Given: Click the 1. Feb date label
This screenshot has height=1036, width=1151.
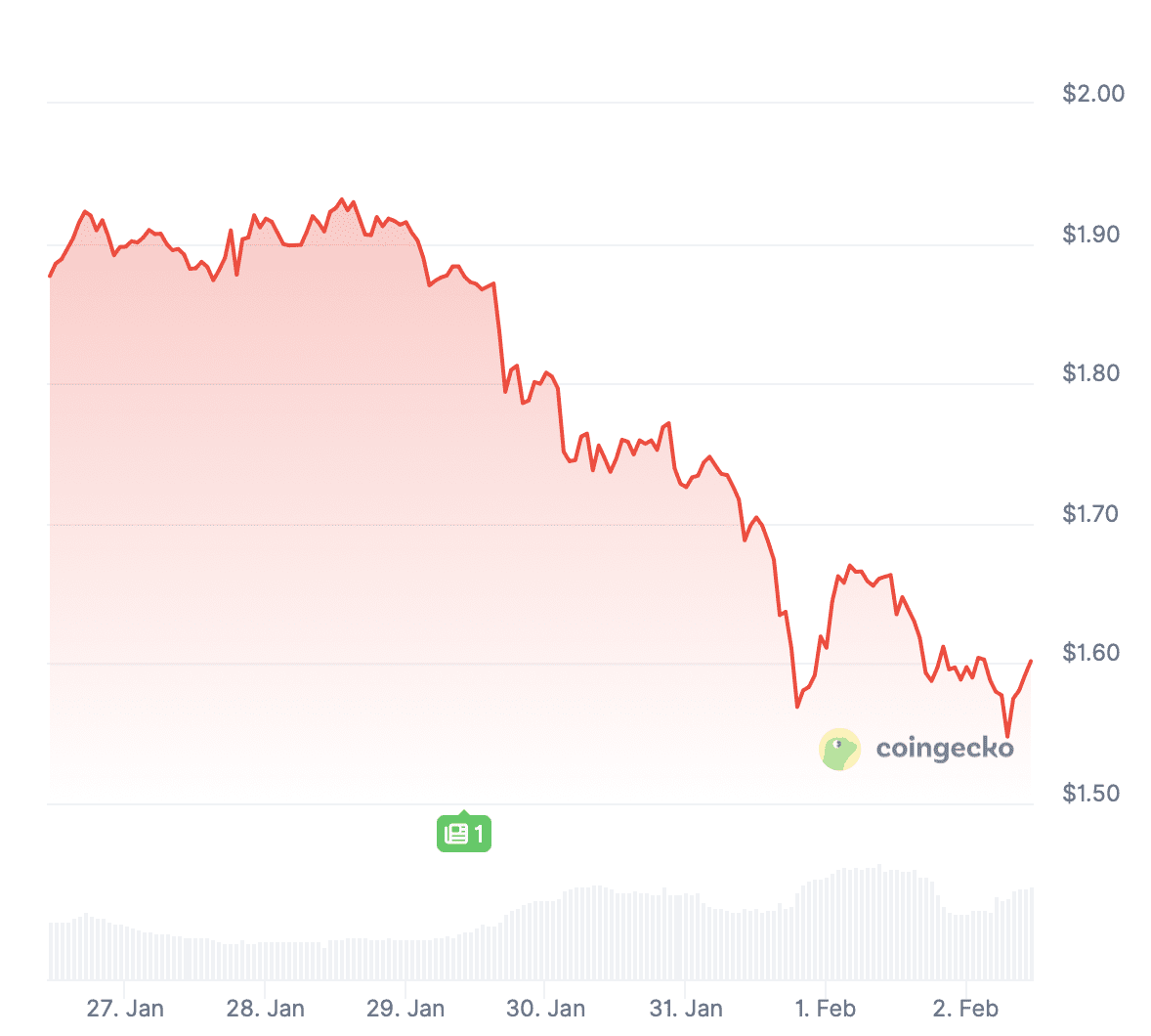Looking at the screenshot, I should point(825,1009).
